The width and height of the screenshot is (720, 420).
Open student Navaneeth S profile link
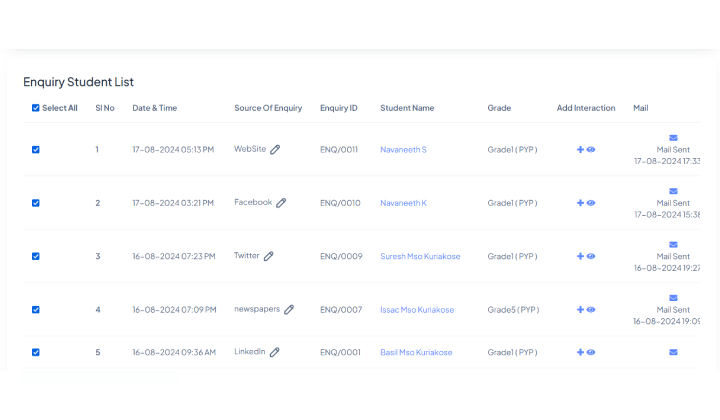coord(403,149)
